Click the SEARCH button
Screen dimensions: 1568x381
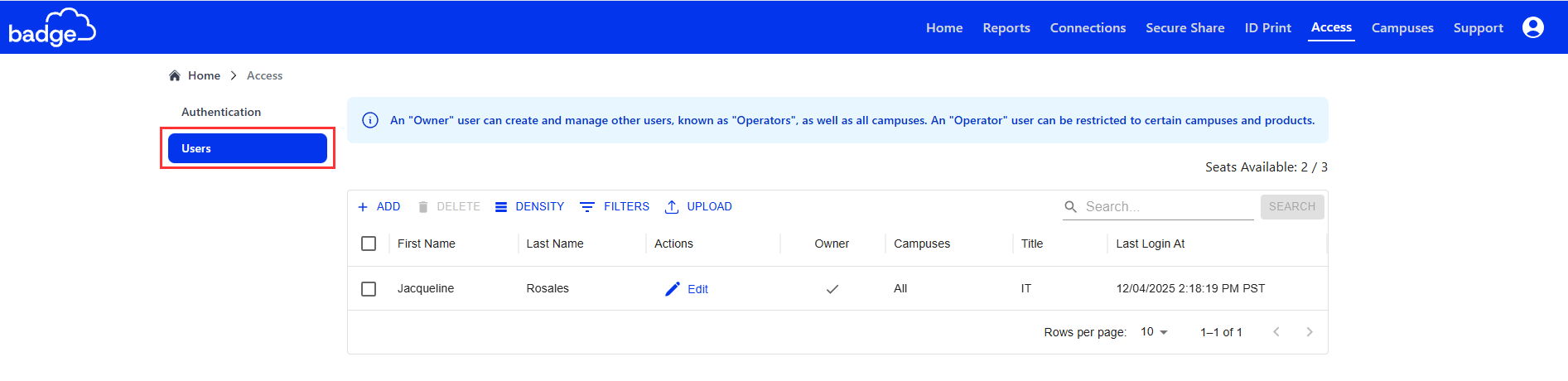pos(1292,206)
